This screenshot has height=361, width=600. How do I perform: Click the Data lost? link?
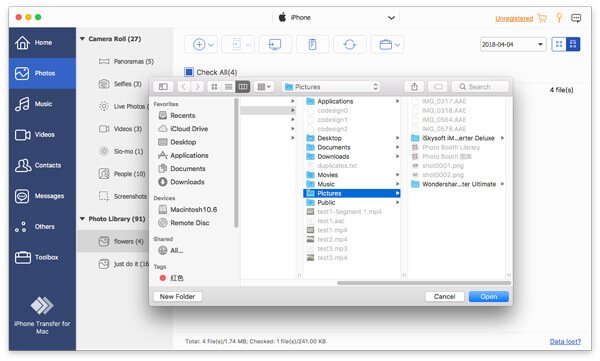coord(565,341)
